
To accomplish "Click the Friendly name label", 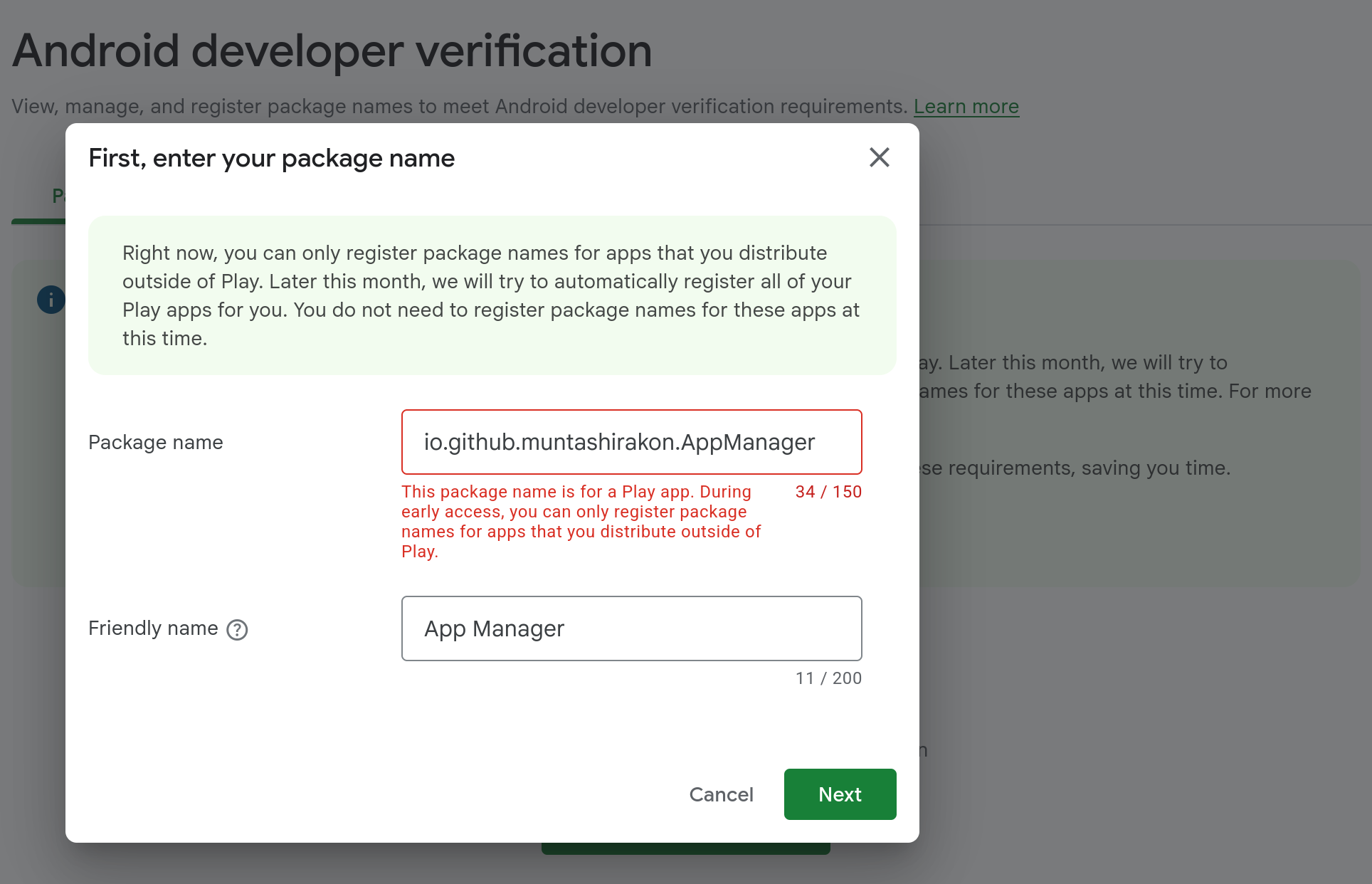I will (153, 628).
